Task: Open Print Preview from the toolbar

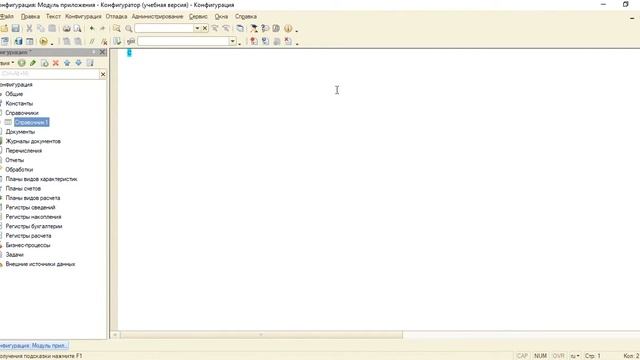Action: pyautogui.click(x=77, y=28)
